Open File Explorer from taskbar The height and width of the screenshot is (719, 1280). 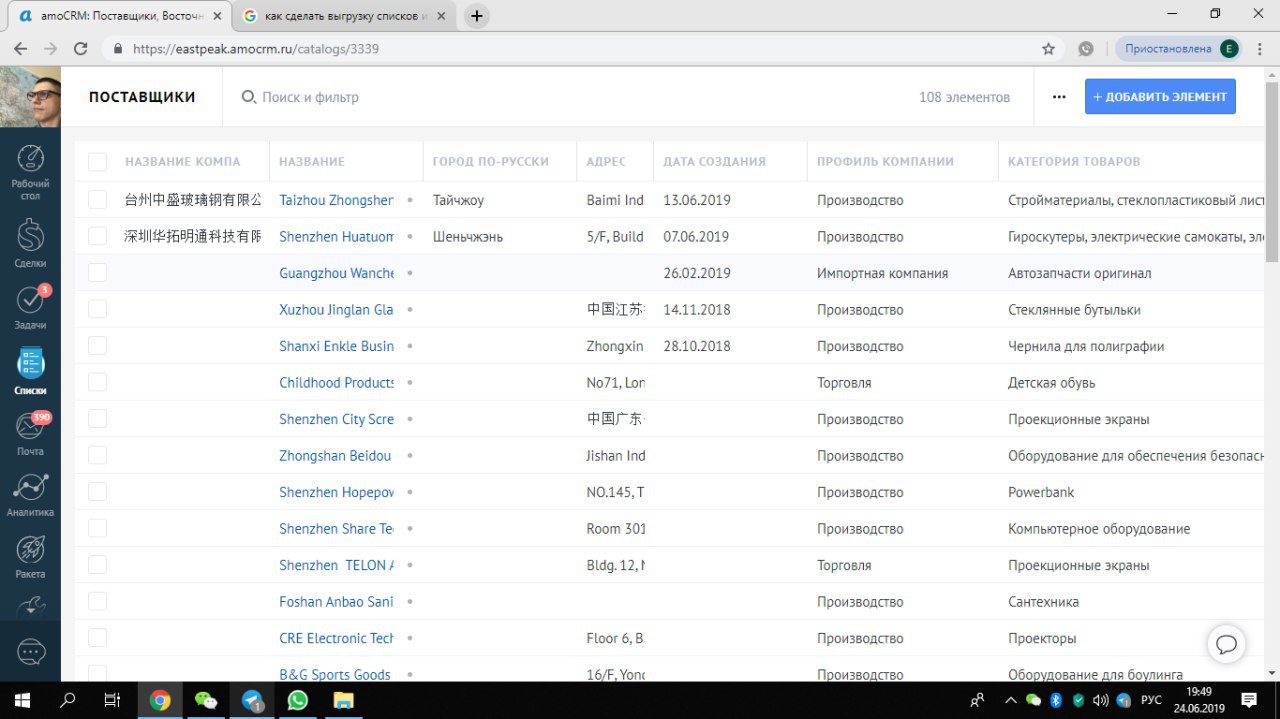tap(343, 700)
